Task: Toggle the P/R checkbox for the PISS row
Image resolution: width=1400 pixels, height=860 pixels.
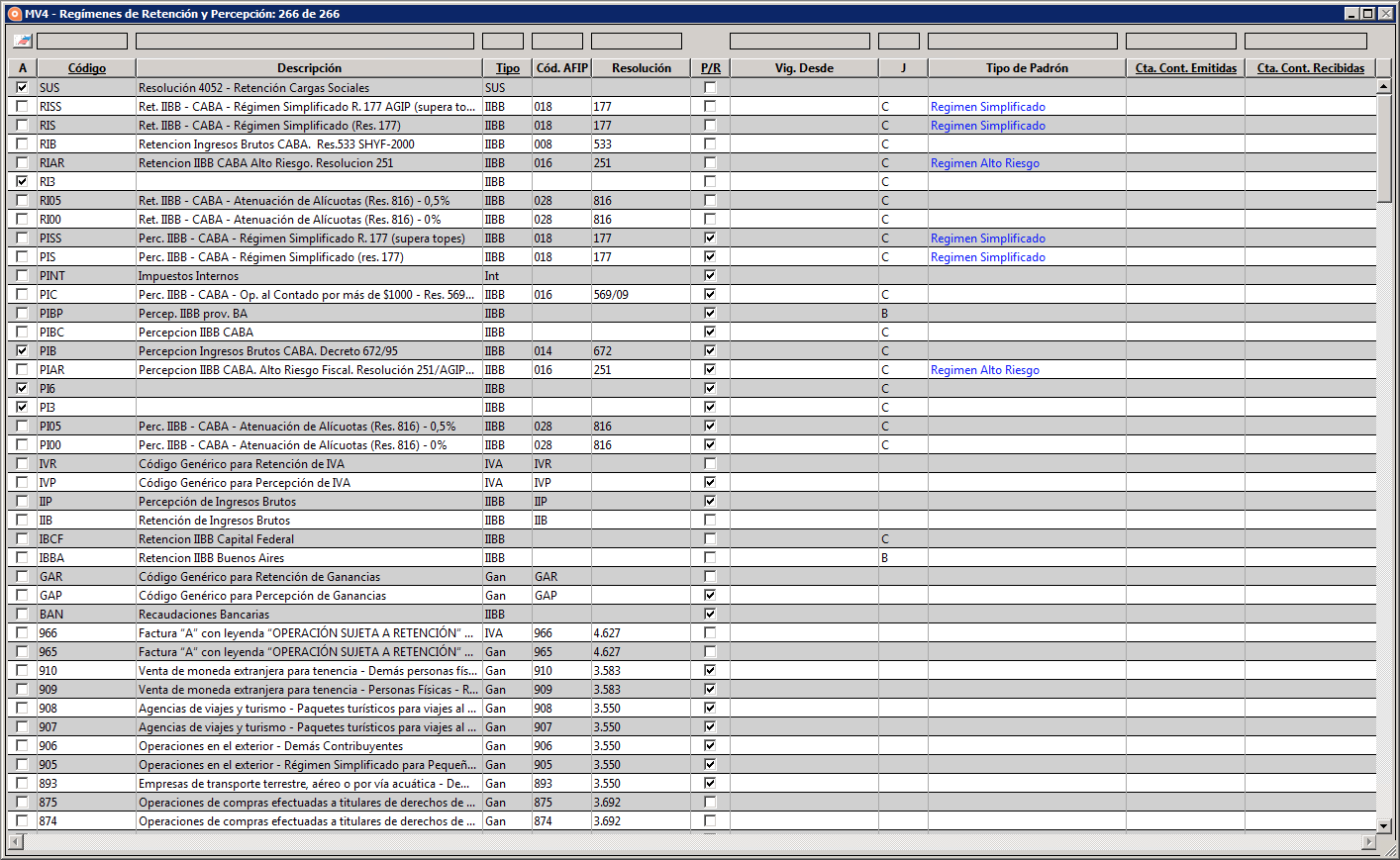Action: coord(710,238)
